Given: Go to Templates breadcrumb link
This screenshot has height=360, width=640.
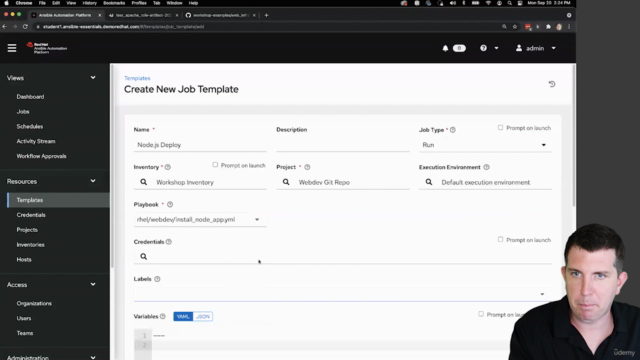Looking at the screenshot, I should point(137,78).
